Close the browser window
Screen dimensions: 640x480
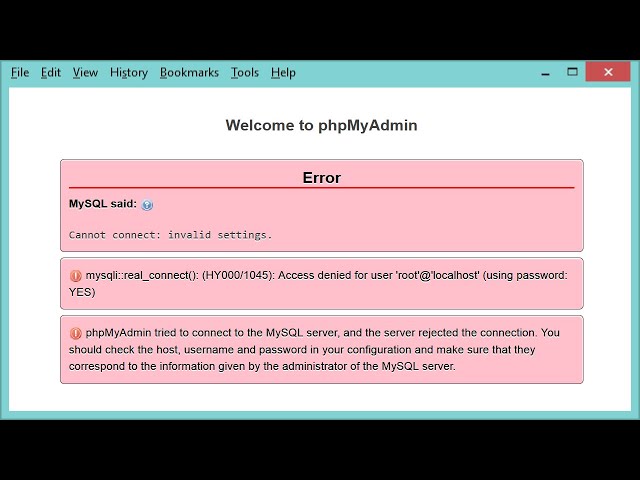608,72
